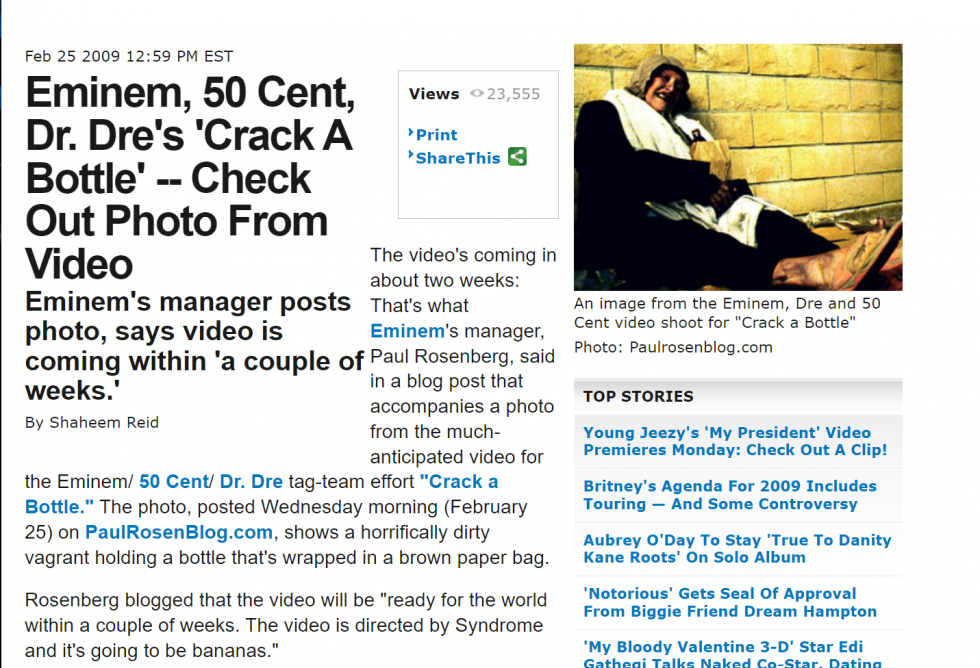
Task: Click the Crack a Bottle video photo
Action: (x=738, y=167)
